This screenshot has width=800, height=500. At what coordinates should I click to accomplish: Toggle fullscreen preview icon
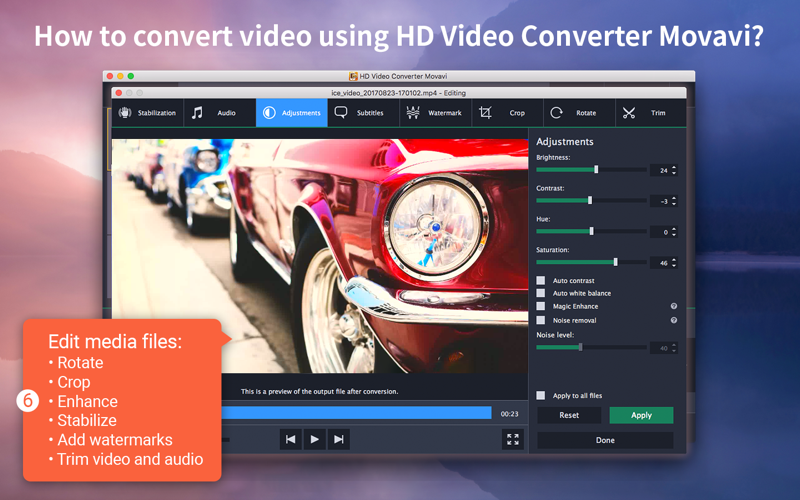[x=513, y=439]
